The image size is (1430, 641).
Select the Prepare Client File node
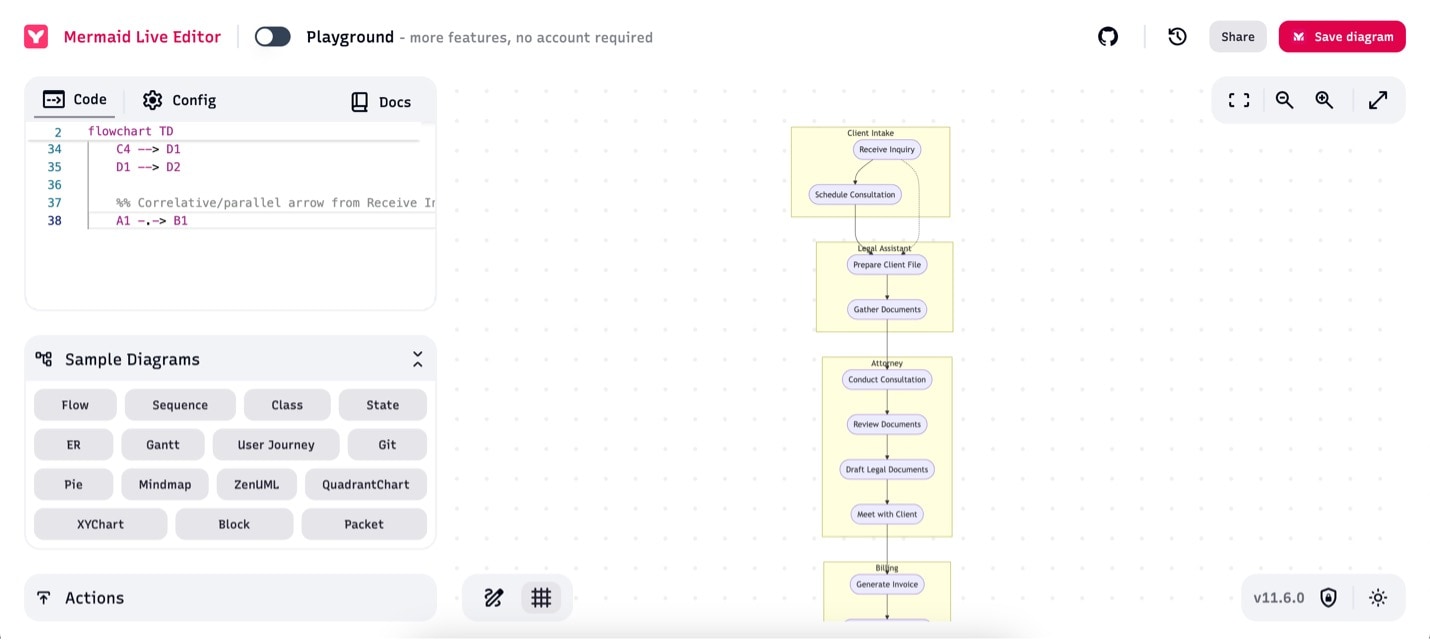[887, 265]
